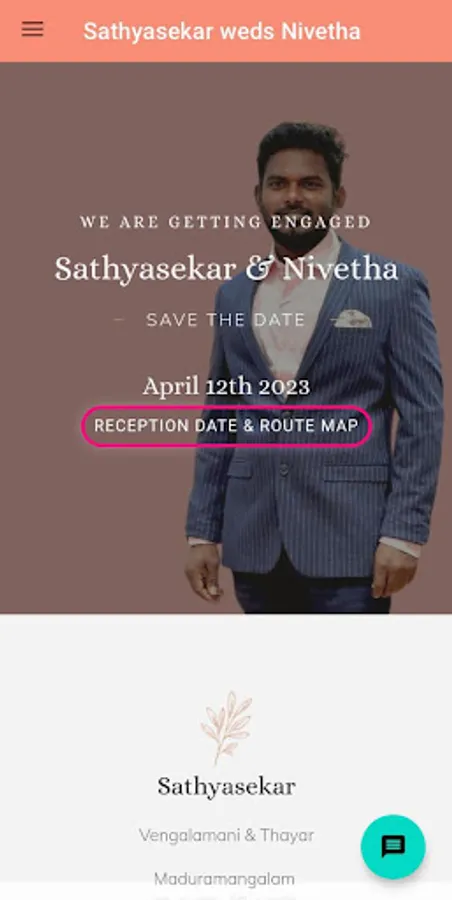
Task: Tap the April 12th 2023 date text
Action: [226, 386]
